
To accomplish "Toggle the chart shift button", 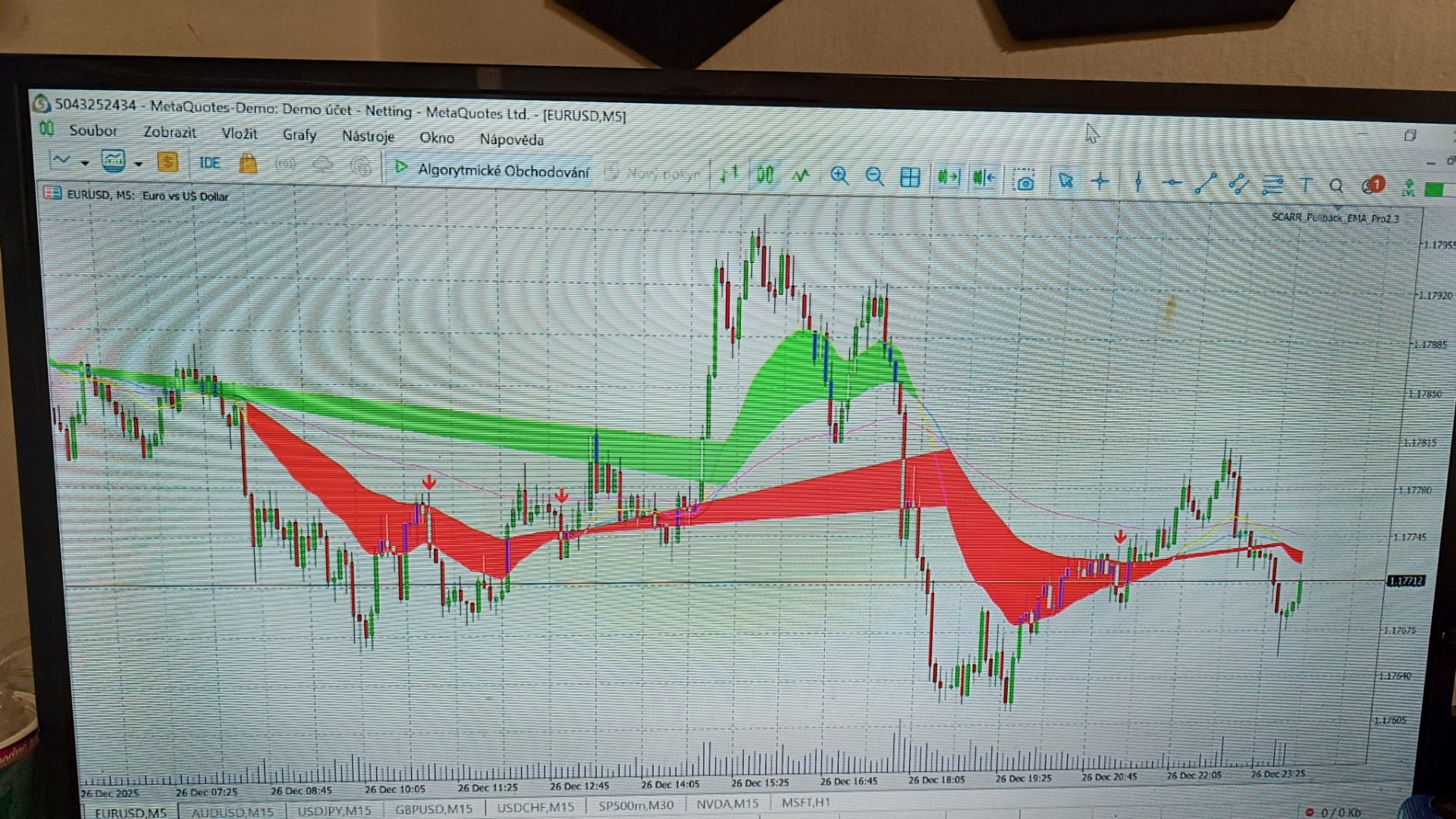I will (984, 178).
